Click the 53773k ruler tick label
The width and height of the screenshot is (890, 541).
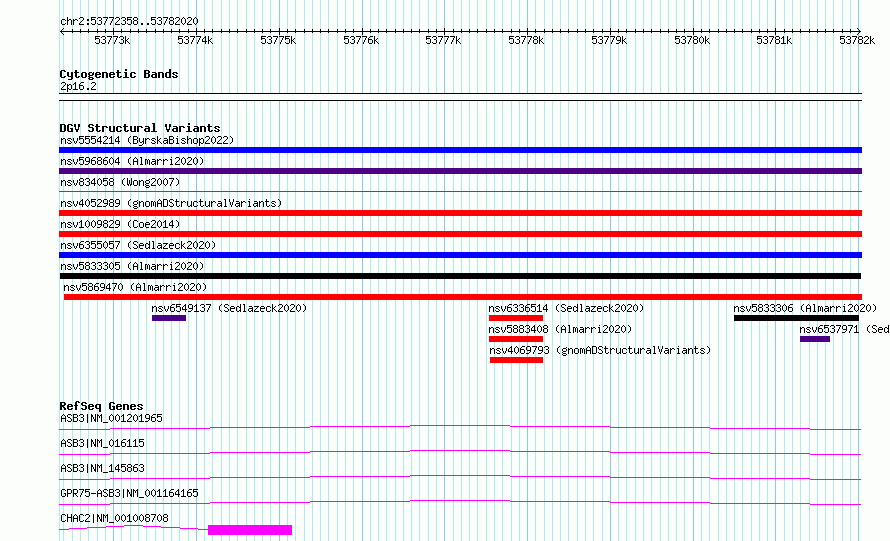pos(112,40)
